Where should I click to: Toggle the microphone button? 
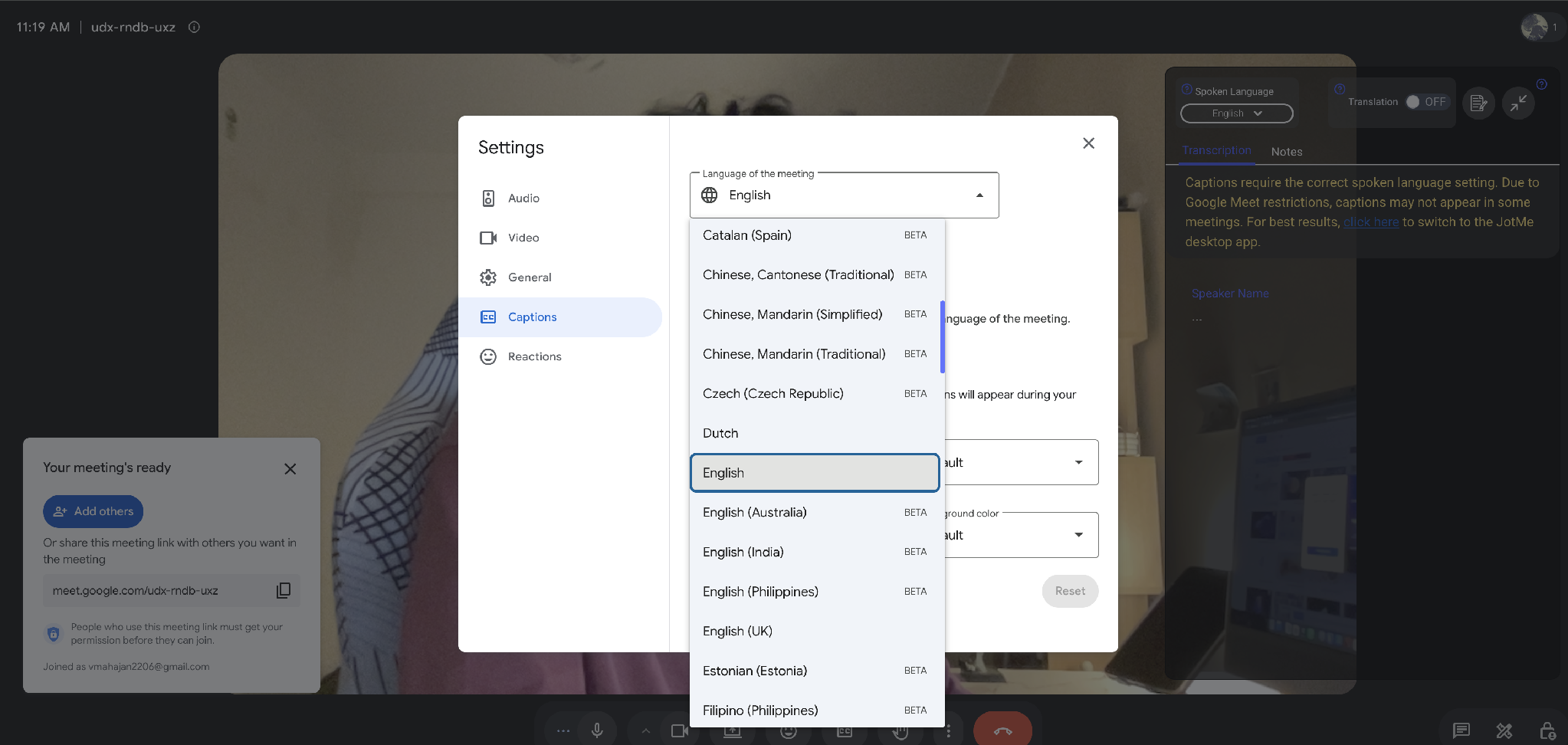point(597,730)
